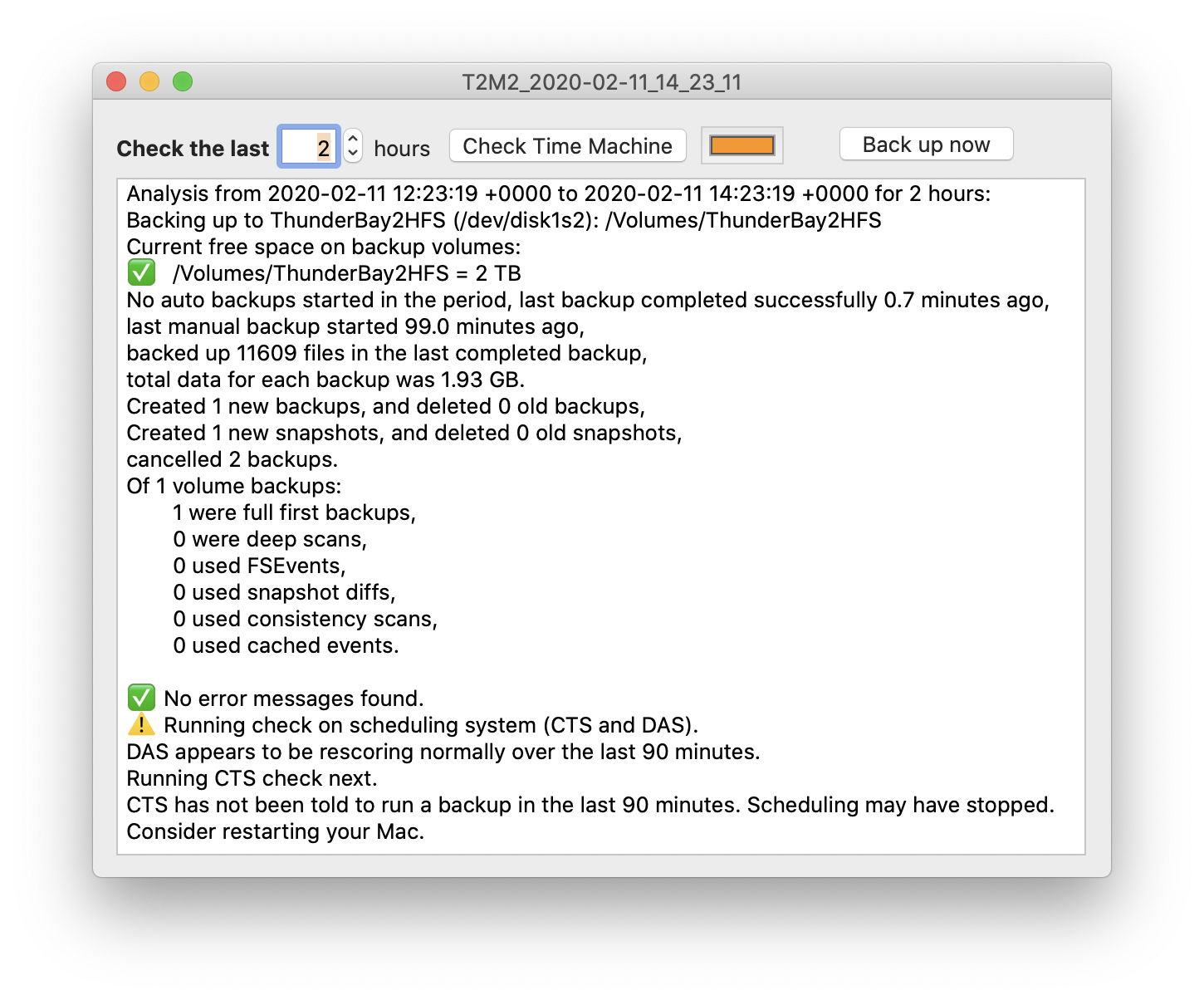Click 'CTS has not been told to run' line
The image size is (1204, 1000).
coord(590,805)
